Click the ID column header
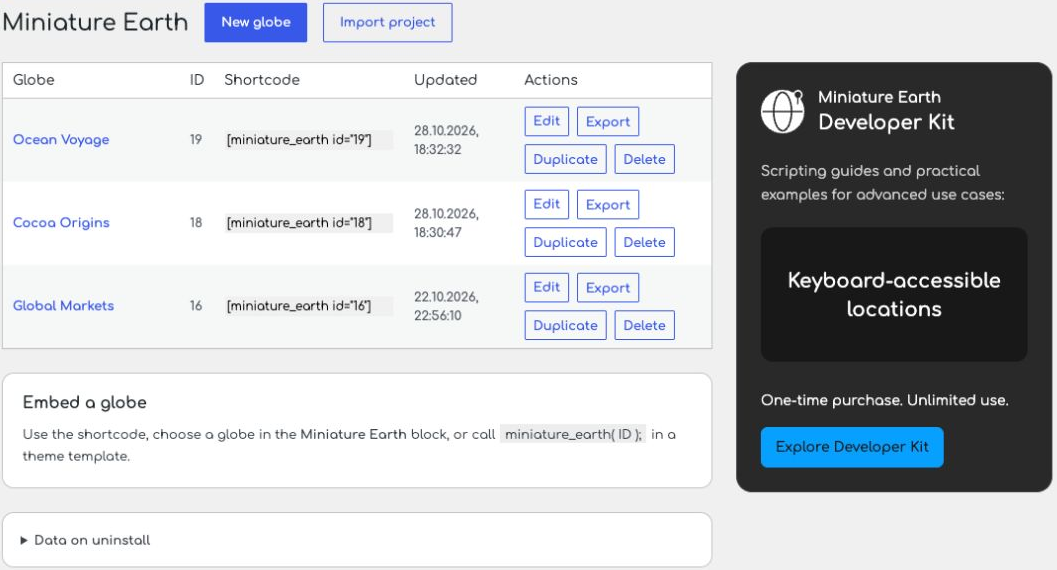This screenshot has width=1057, height=570. [196, 80]
